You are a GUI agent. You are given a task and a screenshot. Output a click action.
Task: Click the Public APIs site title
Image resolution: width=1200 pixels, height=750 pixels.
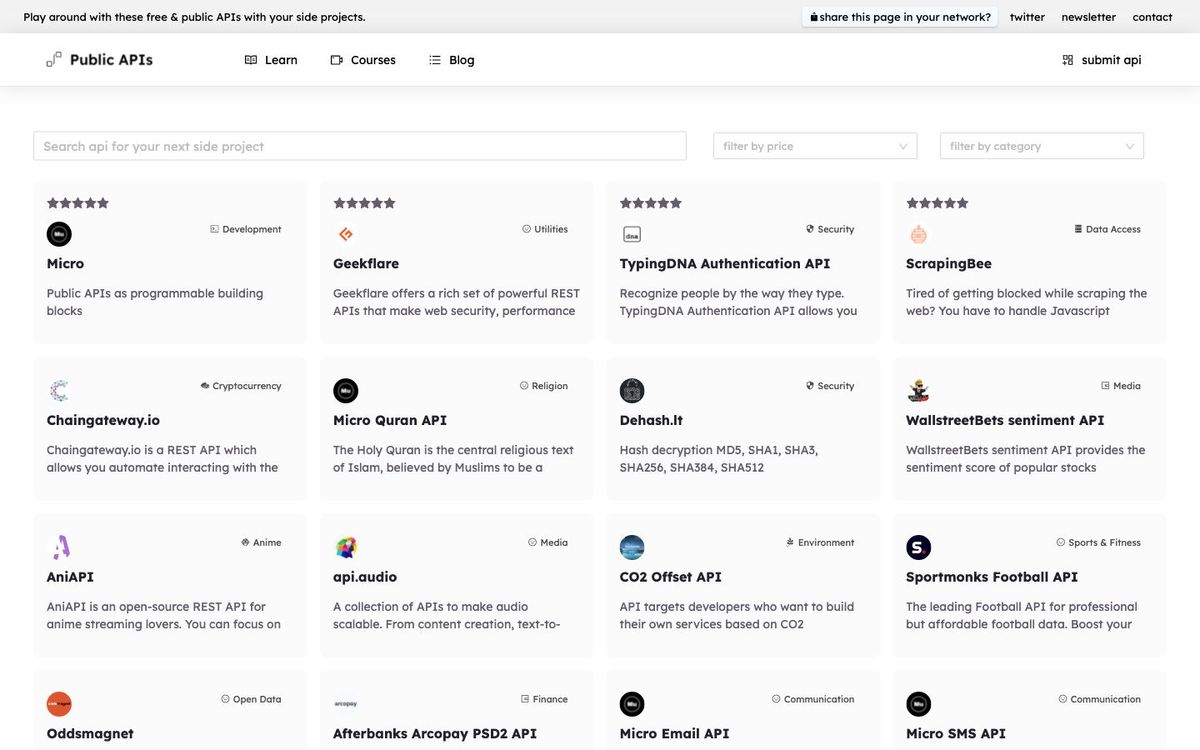tap(111, 60)
